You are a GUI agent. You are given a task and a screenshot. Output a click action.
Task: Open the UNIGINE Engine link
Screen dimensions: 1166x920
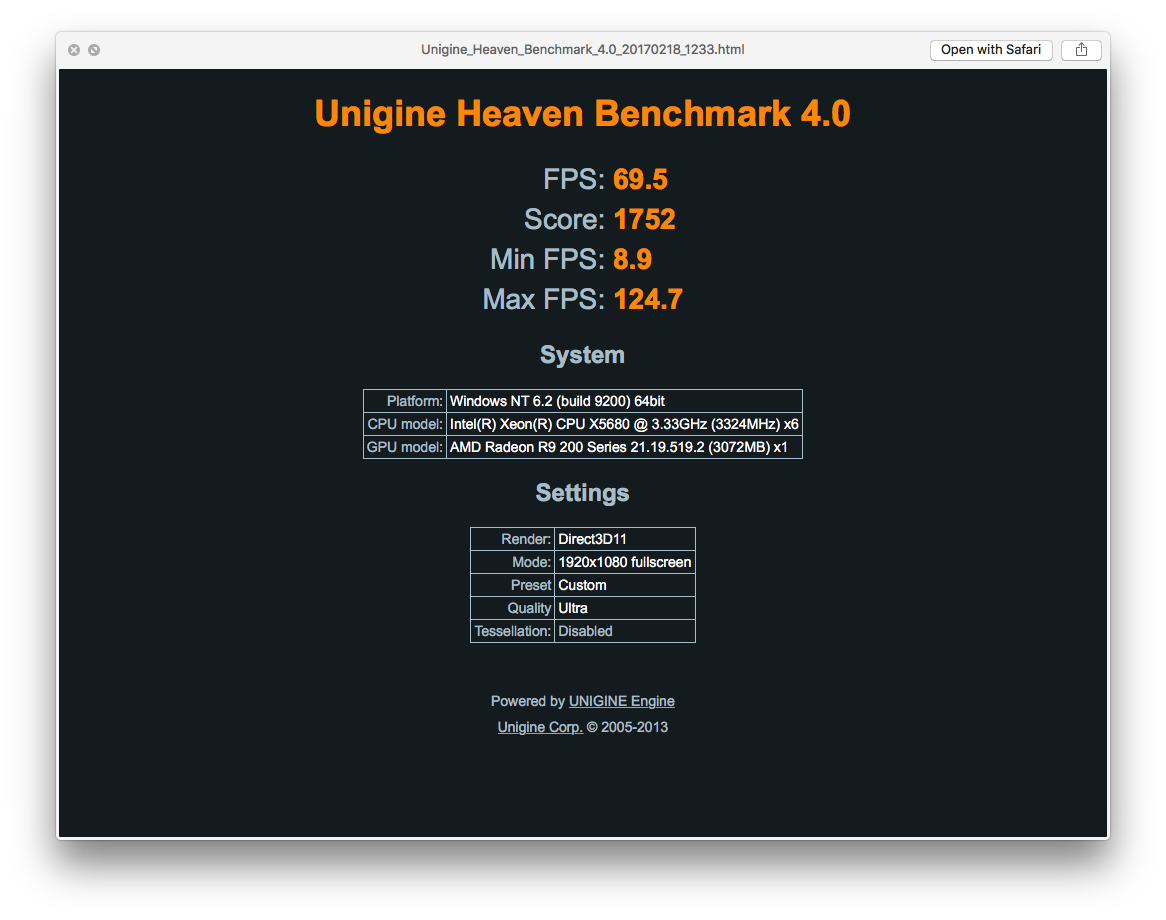pos(622,701)
